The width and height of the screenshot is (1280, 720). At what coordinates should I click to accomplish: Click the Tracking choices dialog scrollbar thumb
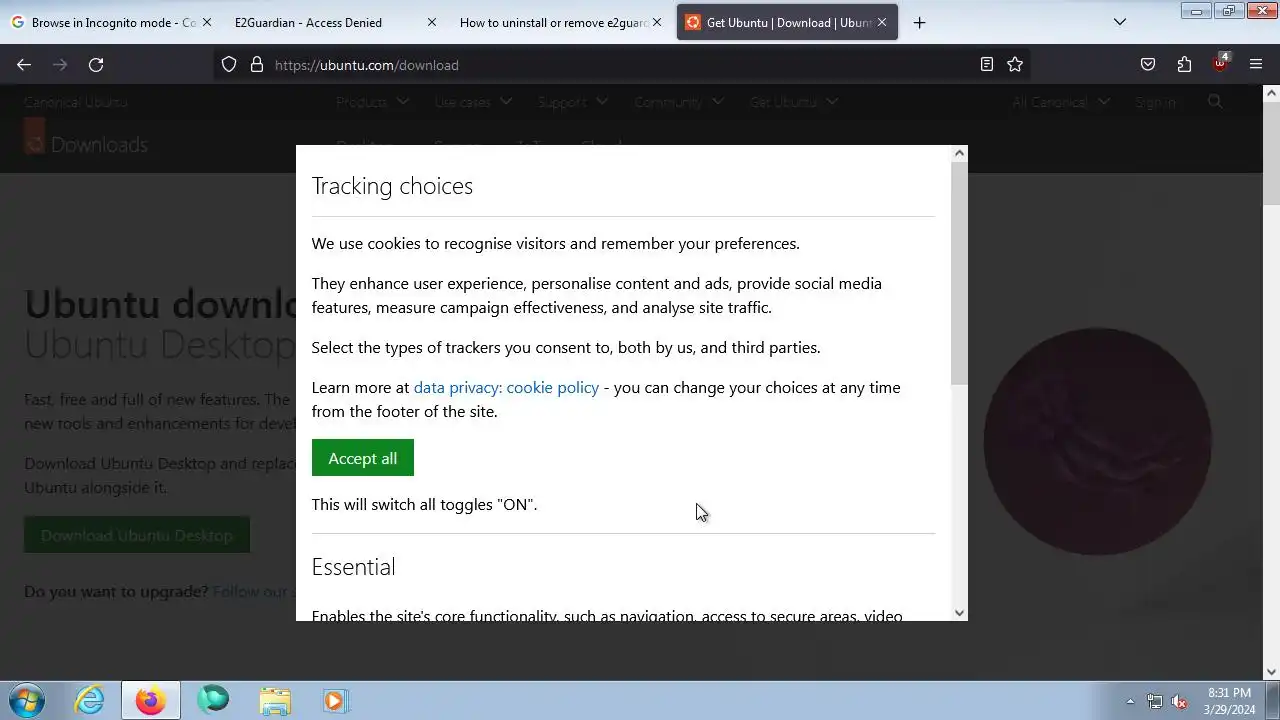(959, 272)
